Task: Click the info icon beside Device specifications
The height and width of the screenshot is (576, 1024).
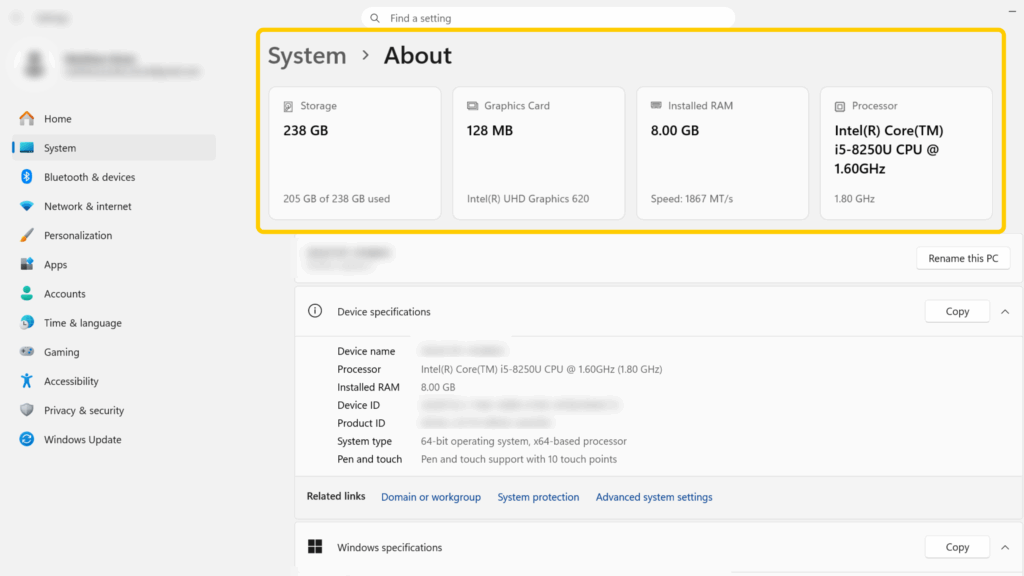Action: pos(314,311)
